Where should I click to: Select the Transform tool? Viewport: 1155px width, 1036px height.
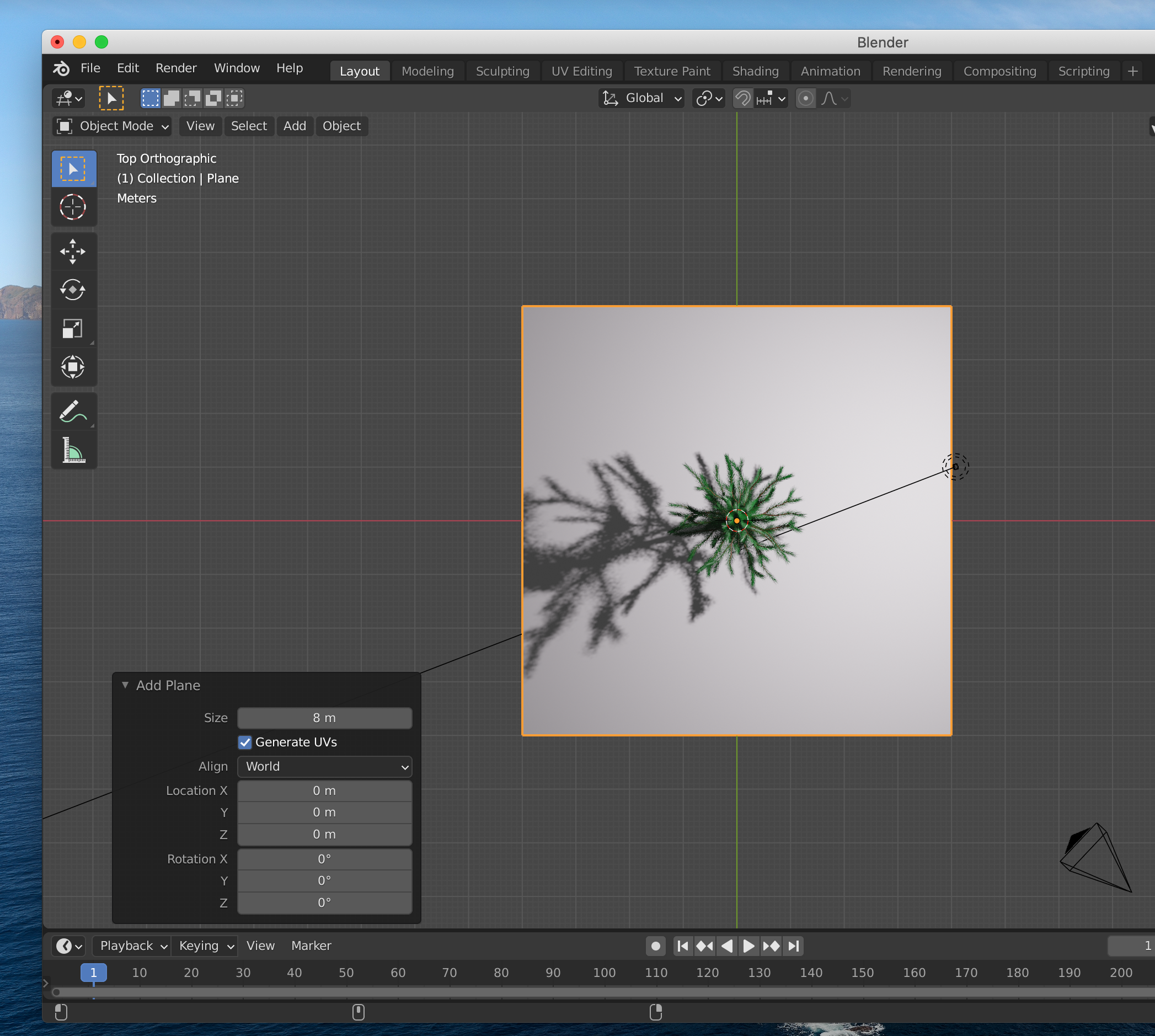pos(73,367)
